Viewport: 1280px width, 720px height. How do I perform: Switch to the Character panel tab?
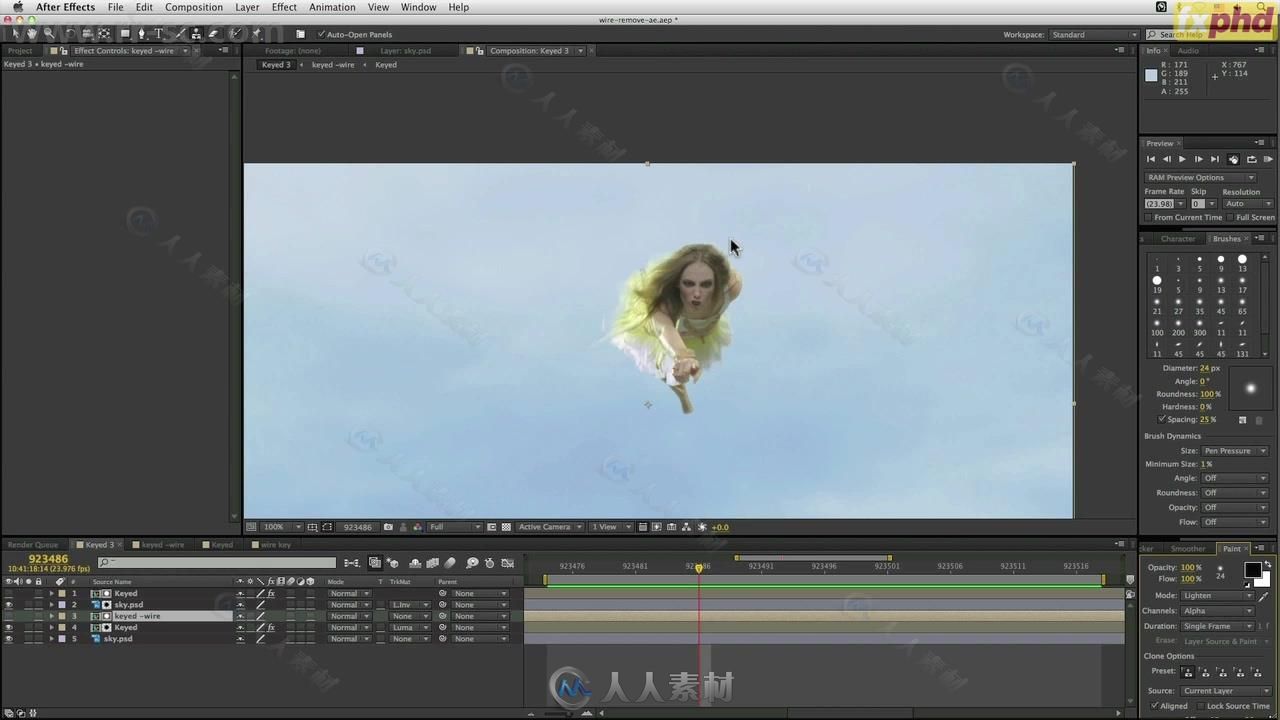click(x=1178, y=238)
